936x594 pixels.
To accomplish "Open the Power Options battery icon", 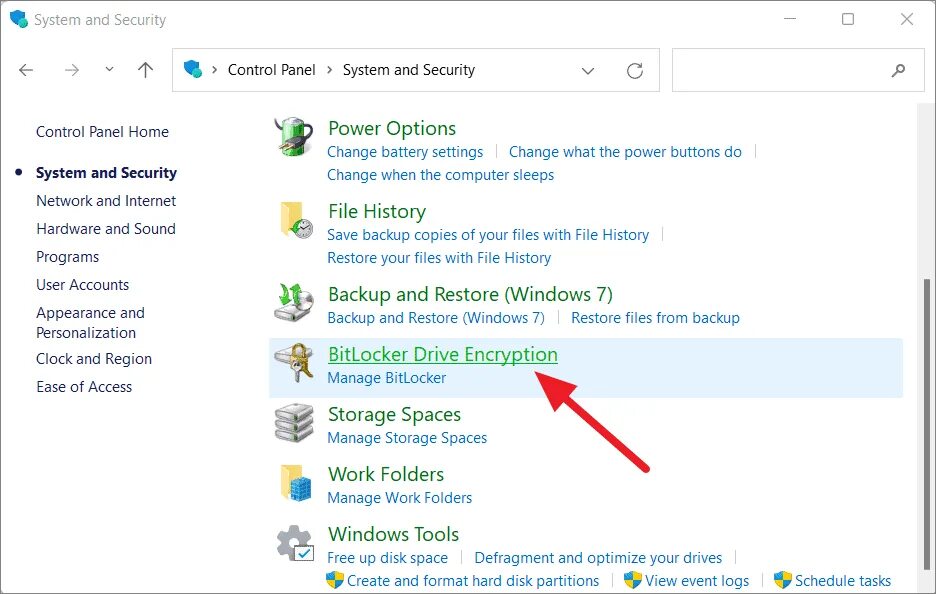I will [294, 137].
